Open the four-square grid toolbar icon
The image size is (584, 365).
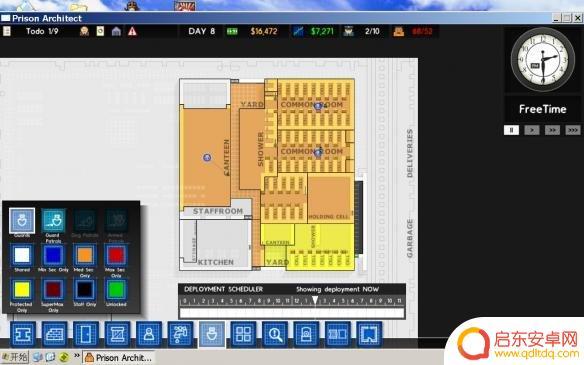243,334
